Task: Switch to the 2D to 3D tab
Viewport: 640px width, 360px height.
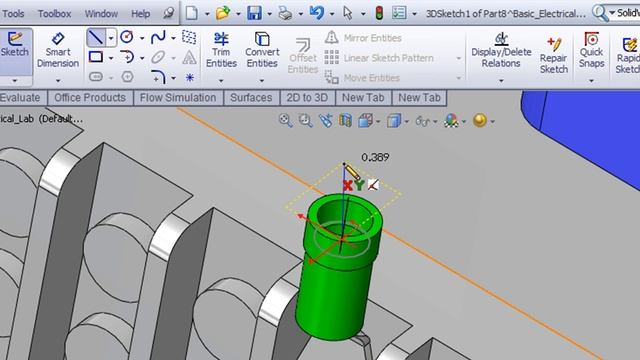Action: pyautogui.click(x=307, y=98)
